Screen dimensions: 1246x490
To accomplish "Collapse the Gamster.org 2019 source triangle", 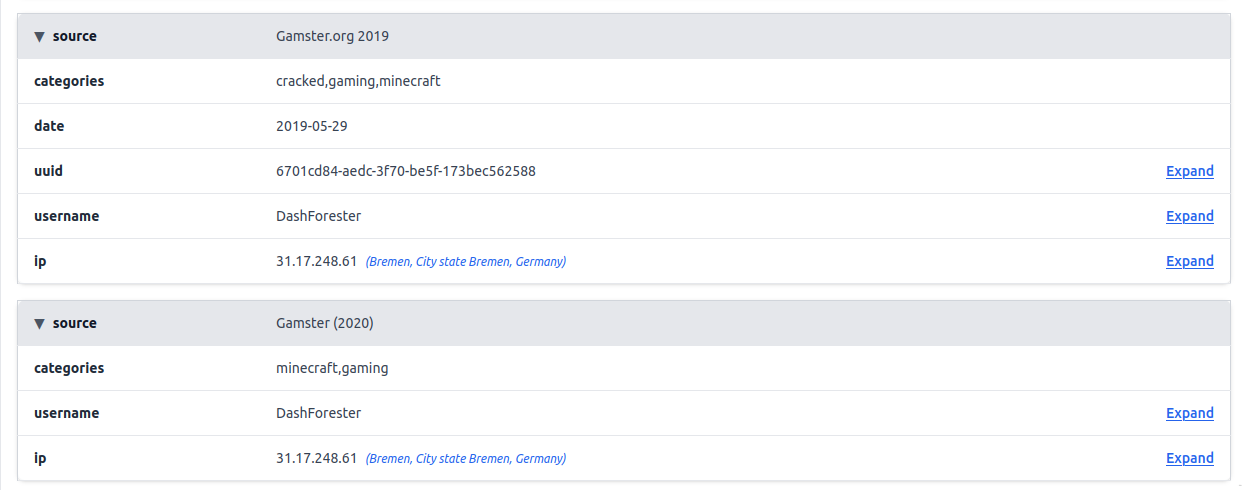I will click(39, 37).
